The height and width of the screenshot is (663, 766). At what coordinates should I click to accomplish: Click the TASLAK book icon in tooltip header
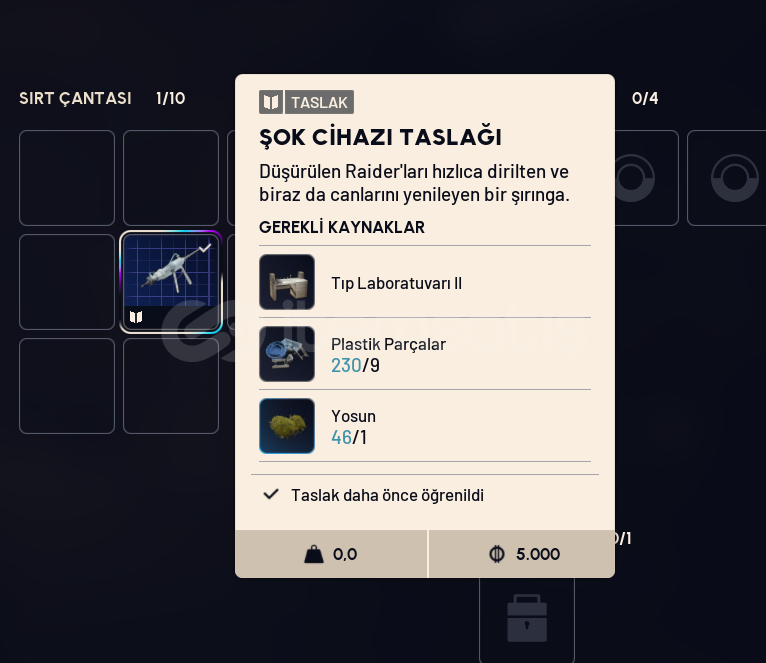[271, 102]
